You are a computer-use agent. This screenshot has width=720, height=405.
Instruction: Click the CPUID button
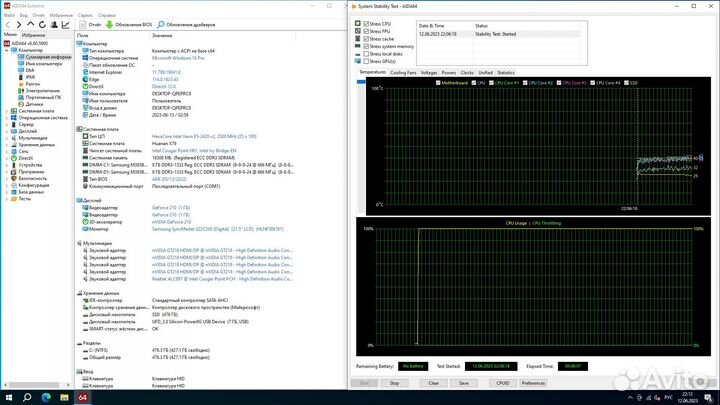[503, 383]
